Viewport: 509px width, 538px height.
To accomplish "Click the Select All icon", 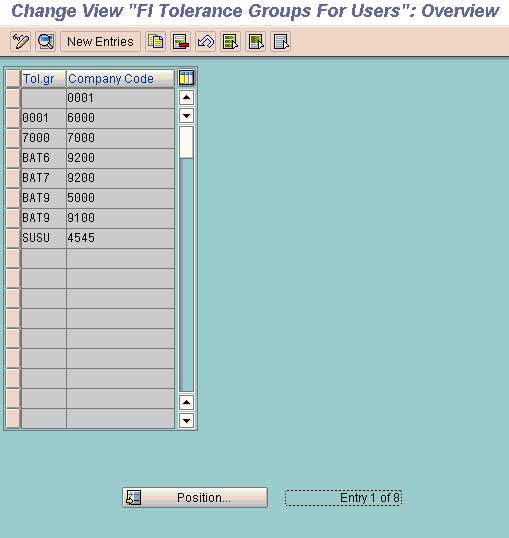I will coord(230,42).
